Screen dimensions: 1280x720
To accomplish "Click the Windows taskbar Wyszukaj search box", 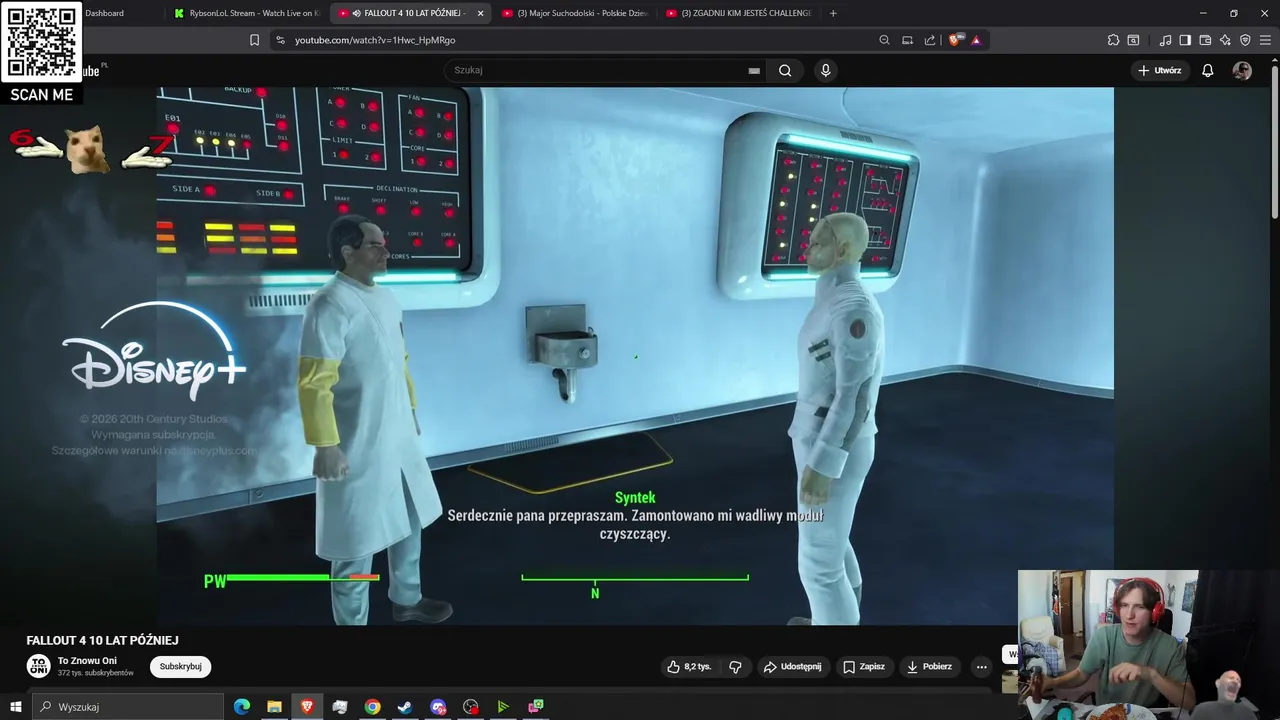I will pyautogui.click(x=127, y=707).
